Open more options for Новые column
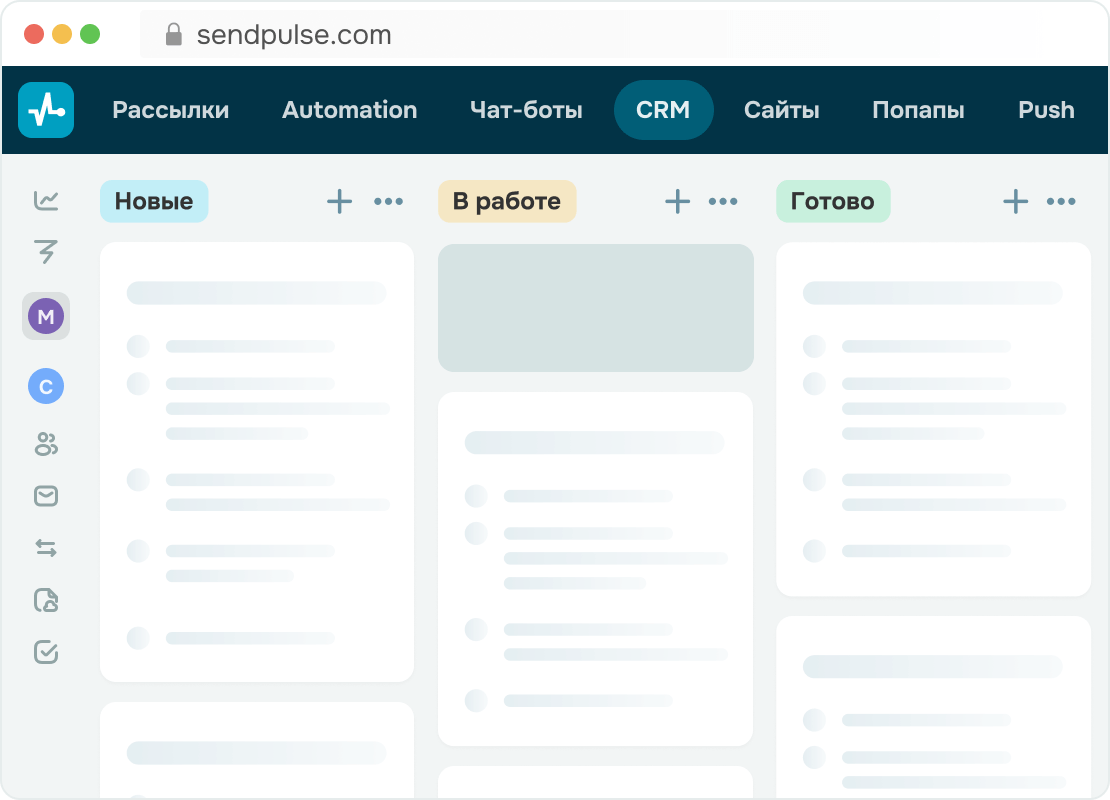Image resolution: width=1110 pixels, height=800 pixels. pyautogui.click(x=389, y=201)
